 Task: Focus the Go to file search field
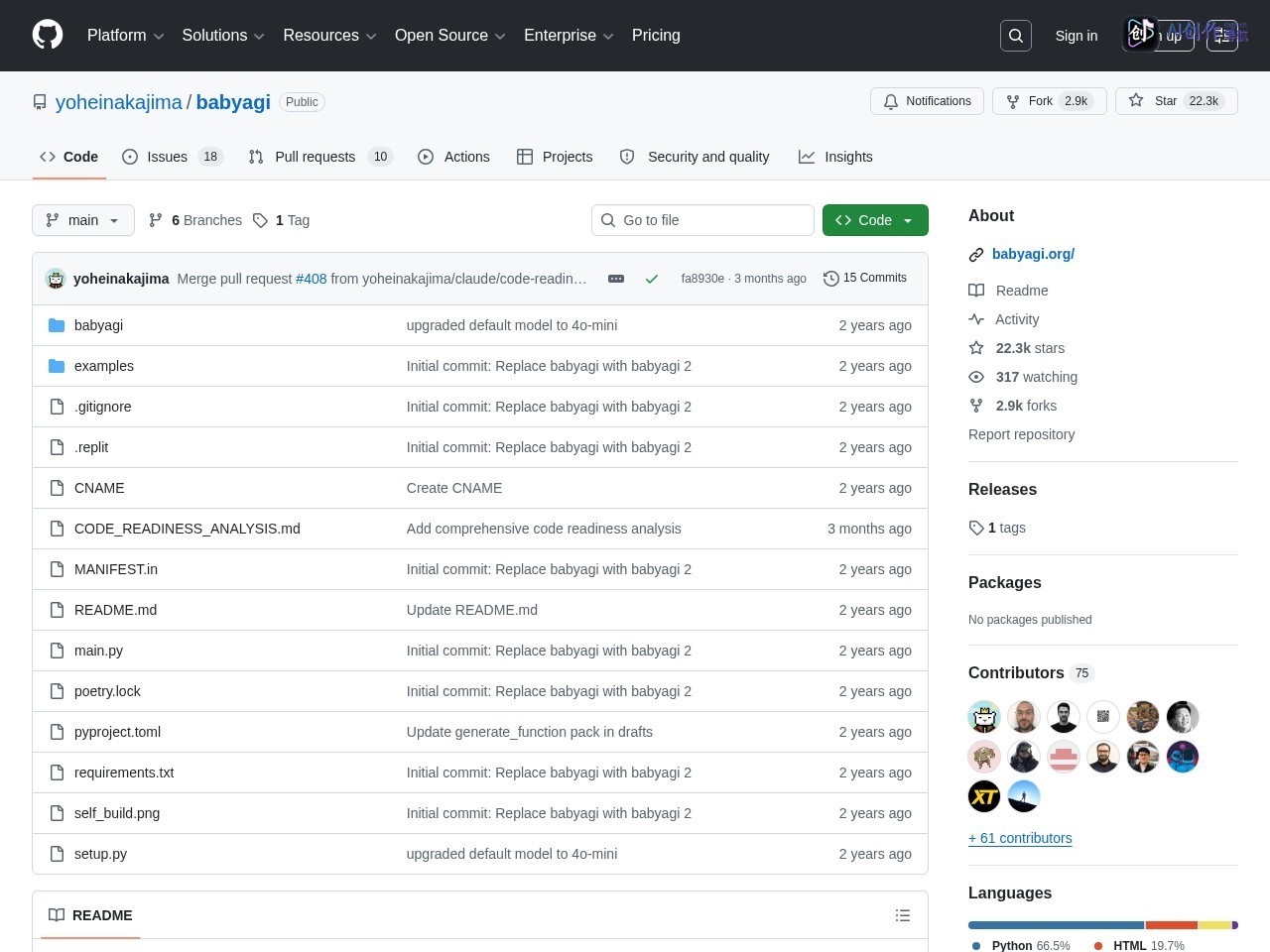(x=702, y=220)
